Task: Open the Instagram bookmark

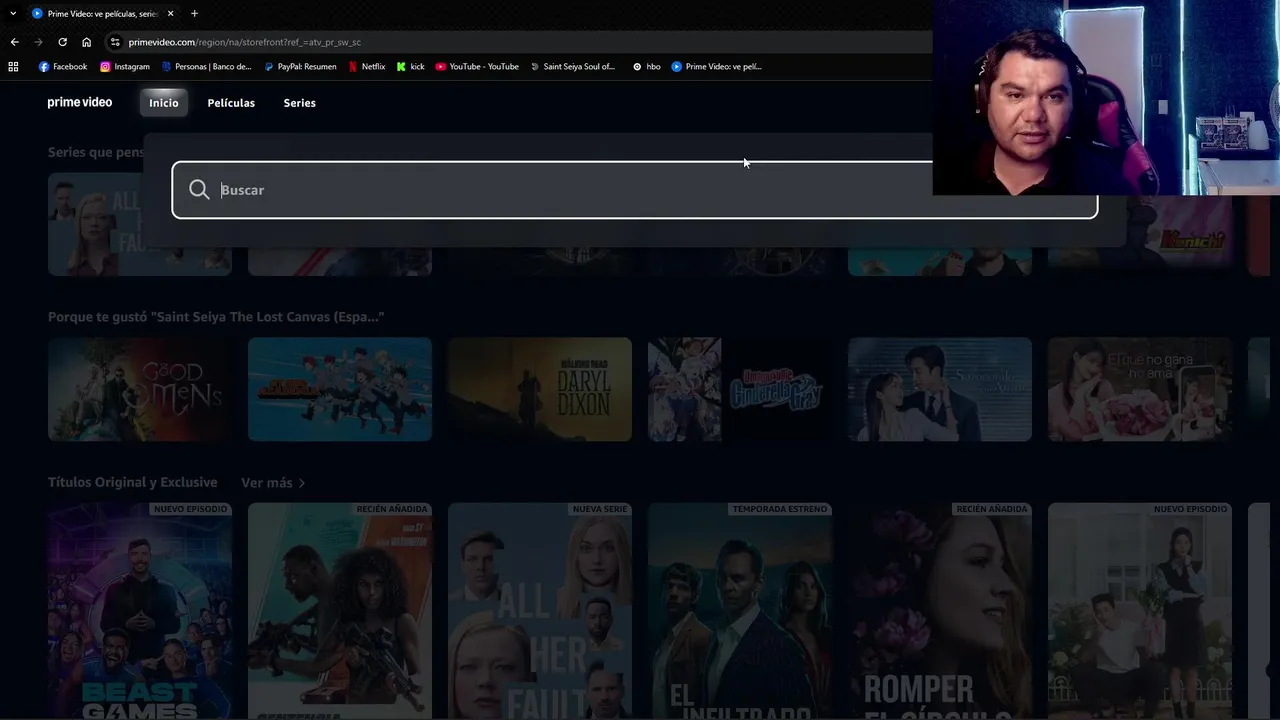Action: (125, 67)
